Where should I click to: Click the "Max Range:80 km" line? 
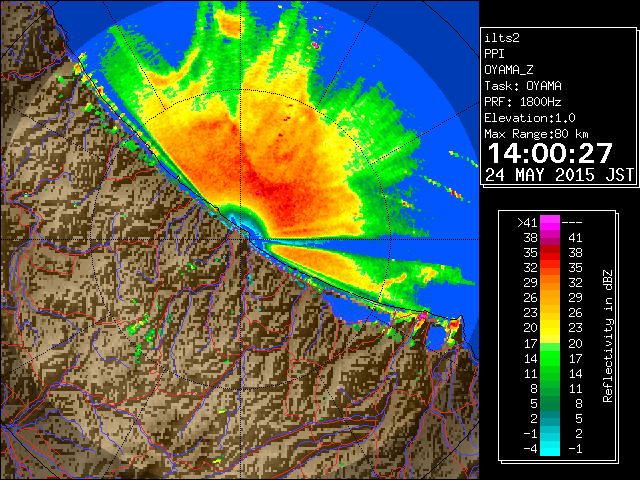click(x=537, y=134)
